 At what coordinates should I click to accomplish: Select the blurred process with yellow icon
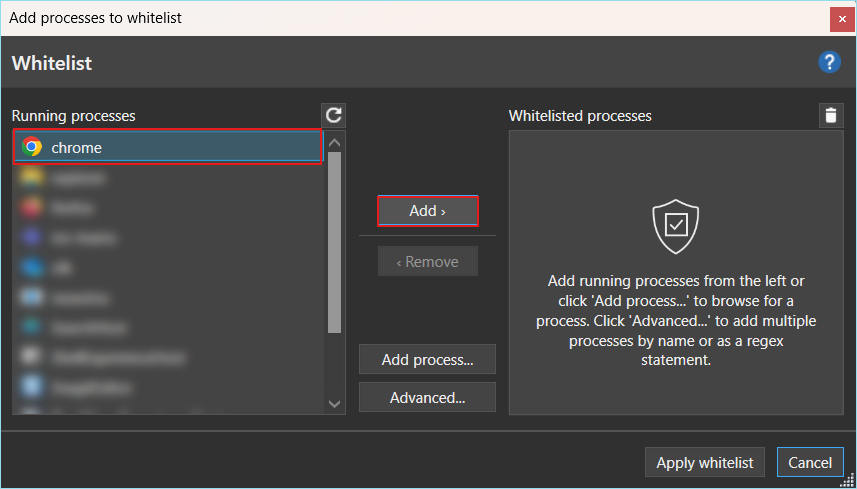[168, 178]
